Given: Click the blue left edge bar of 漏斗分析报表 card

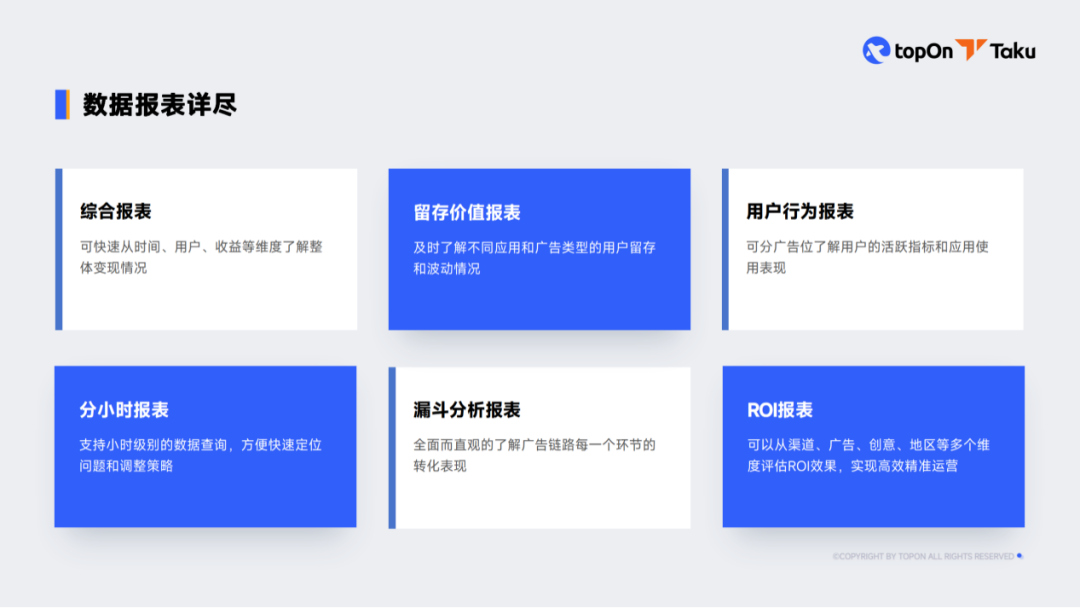Looking at the screenshot, I should (x=392, y=447).
